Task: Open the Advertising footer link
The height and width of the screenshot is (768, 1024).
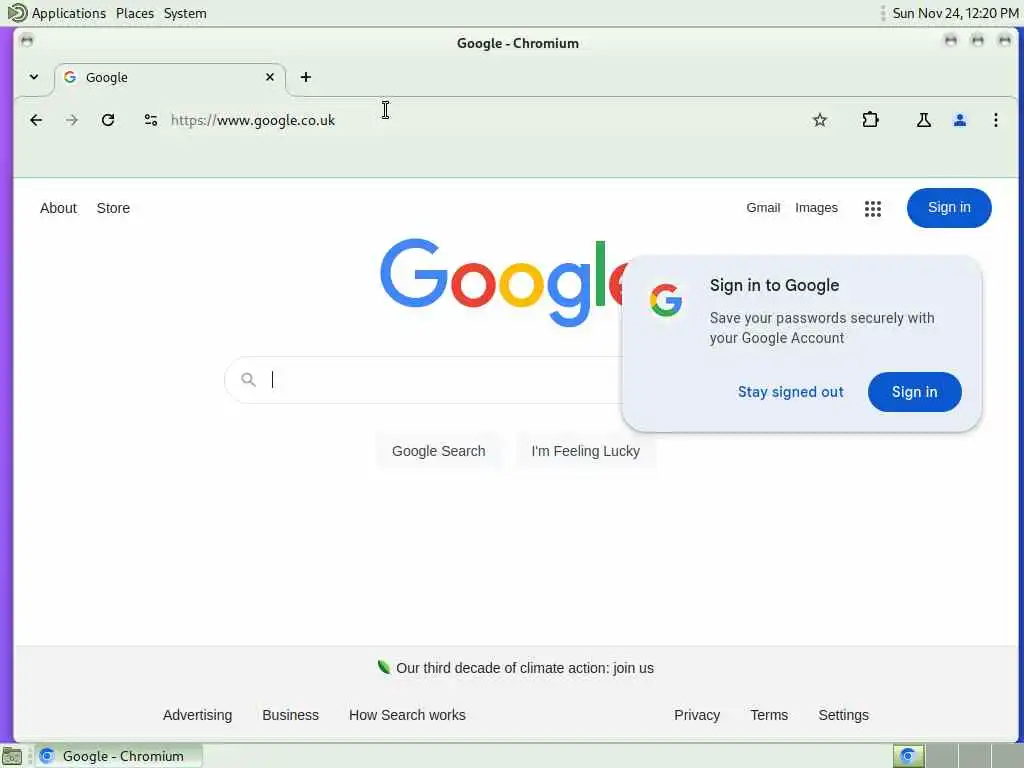Action: pyautogui.click(x=197, y=715)
